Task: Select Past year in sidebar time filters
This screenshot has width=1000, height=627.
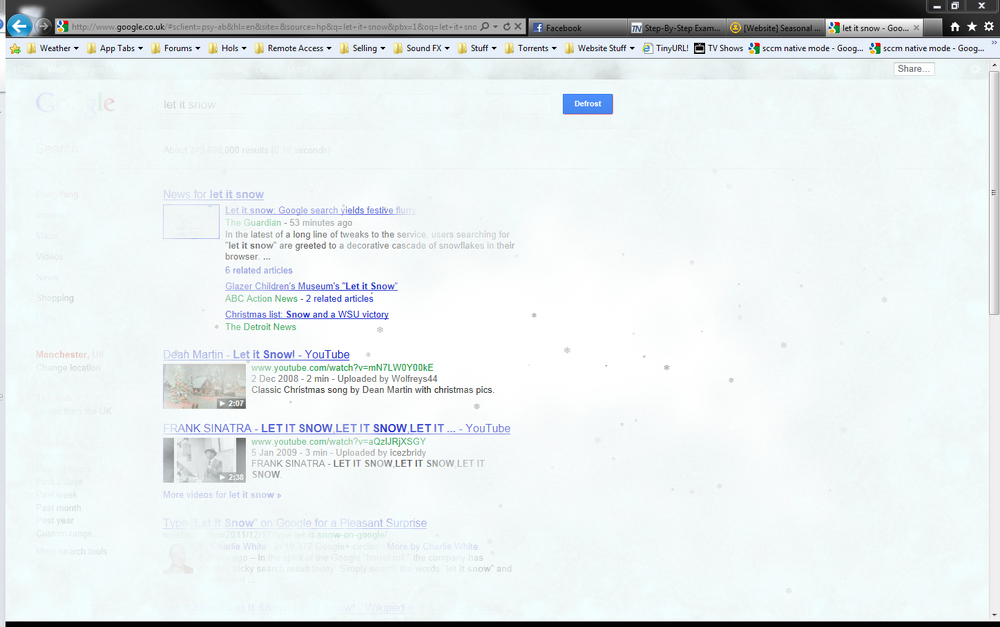Action: (54, 520)
